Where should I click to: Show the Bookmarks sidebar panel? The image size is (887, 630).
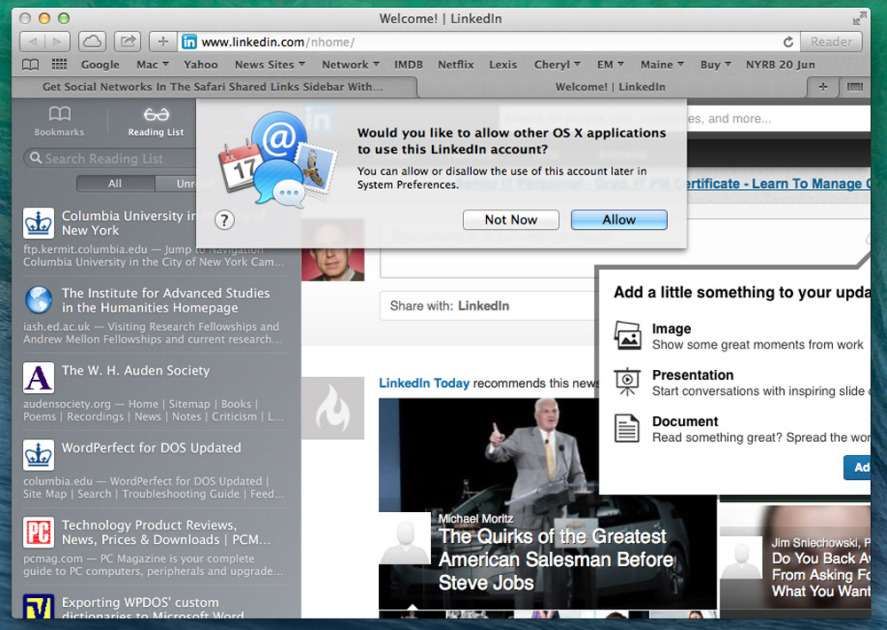pyautogui.click(x=59, y=120)
